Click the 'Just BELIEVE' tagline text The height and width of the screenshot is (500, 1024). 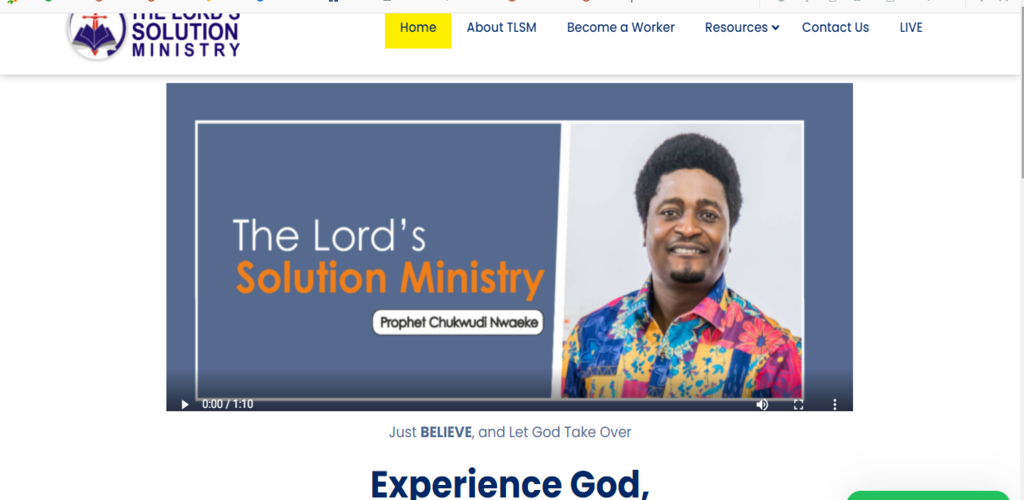510,432
